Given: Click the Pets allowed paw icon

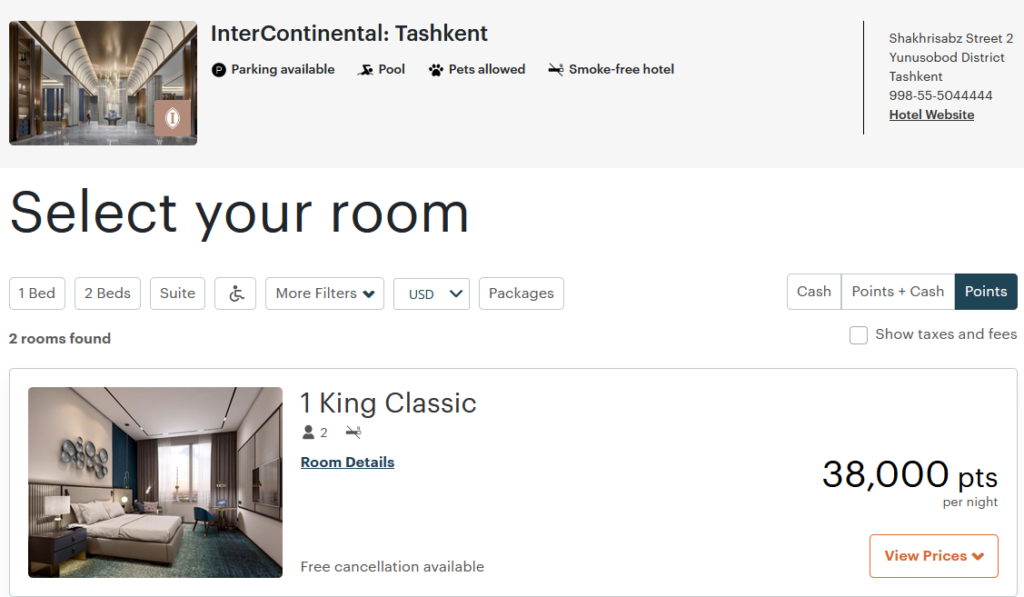Looking at the screenshot, I should pos(436,69).
